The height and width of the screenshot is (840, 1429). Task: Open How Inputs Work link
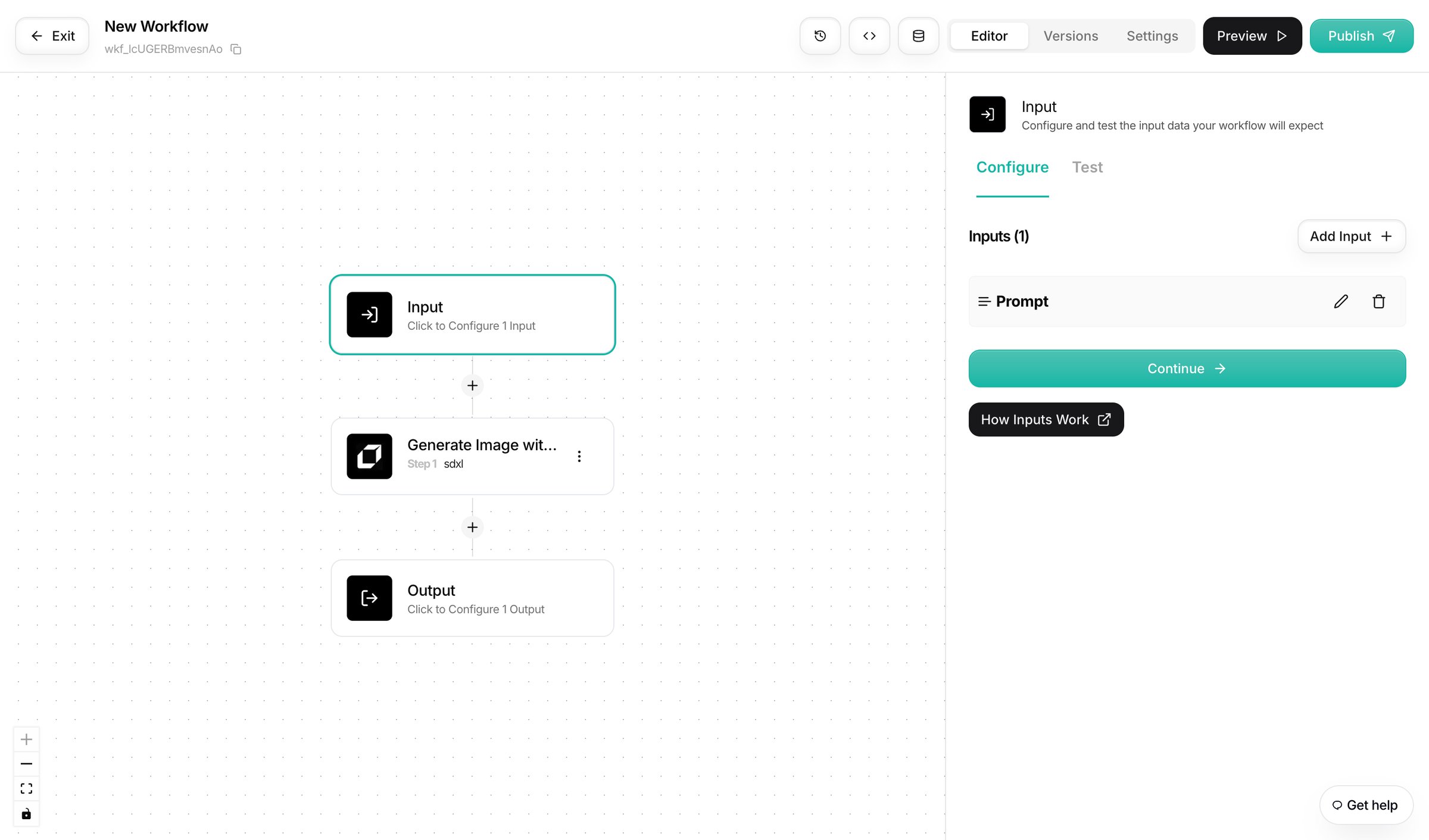(x=1046, y=420)
